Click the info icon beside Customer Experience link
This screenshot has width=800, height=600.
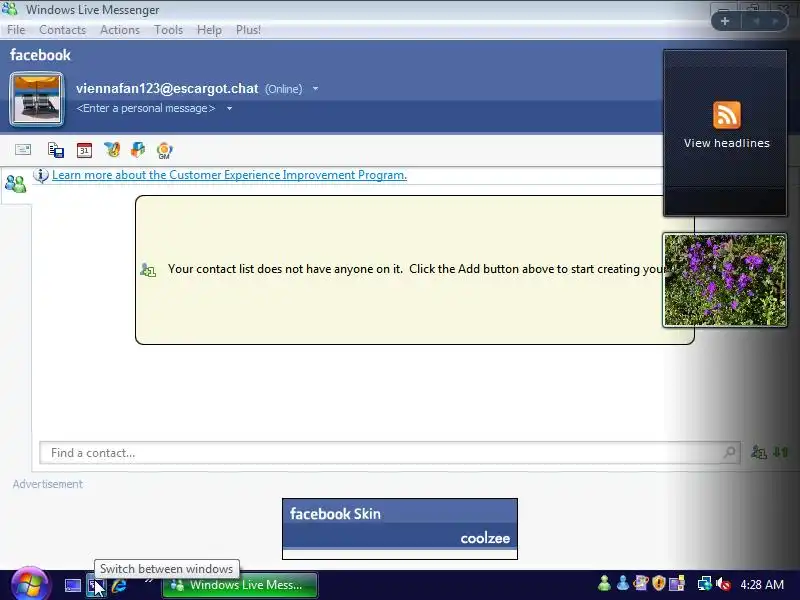pos(41,176)
